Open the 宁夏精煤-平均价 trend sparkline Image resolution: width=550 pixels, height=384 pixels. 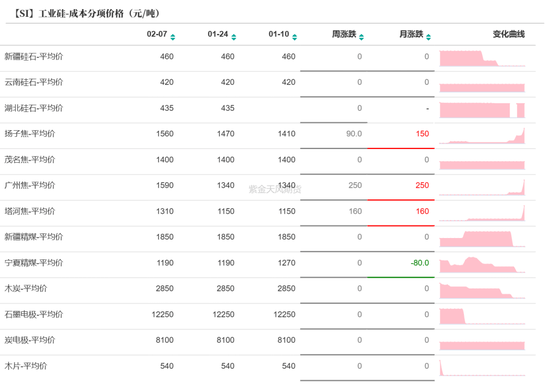482,265
